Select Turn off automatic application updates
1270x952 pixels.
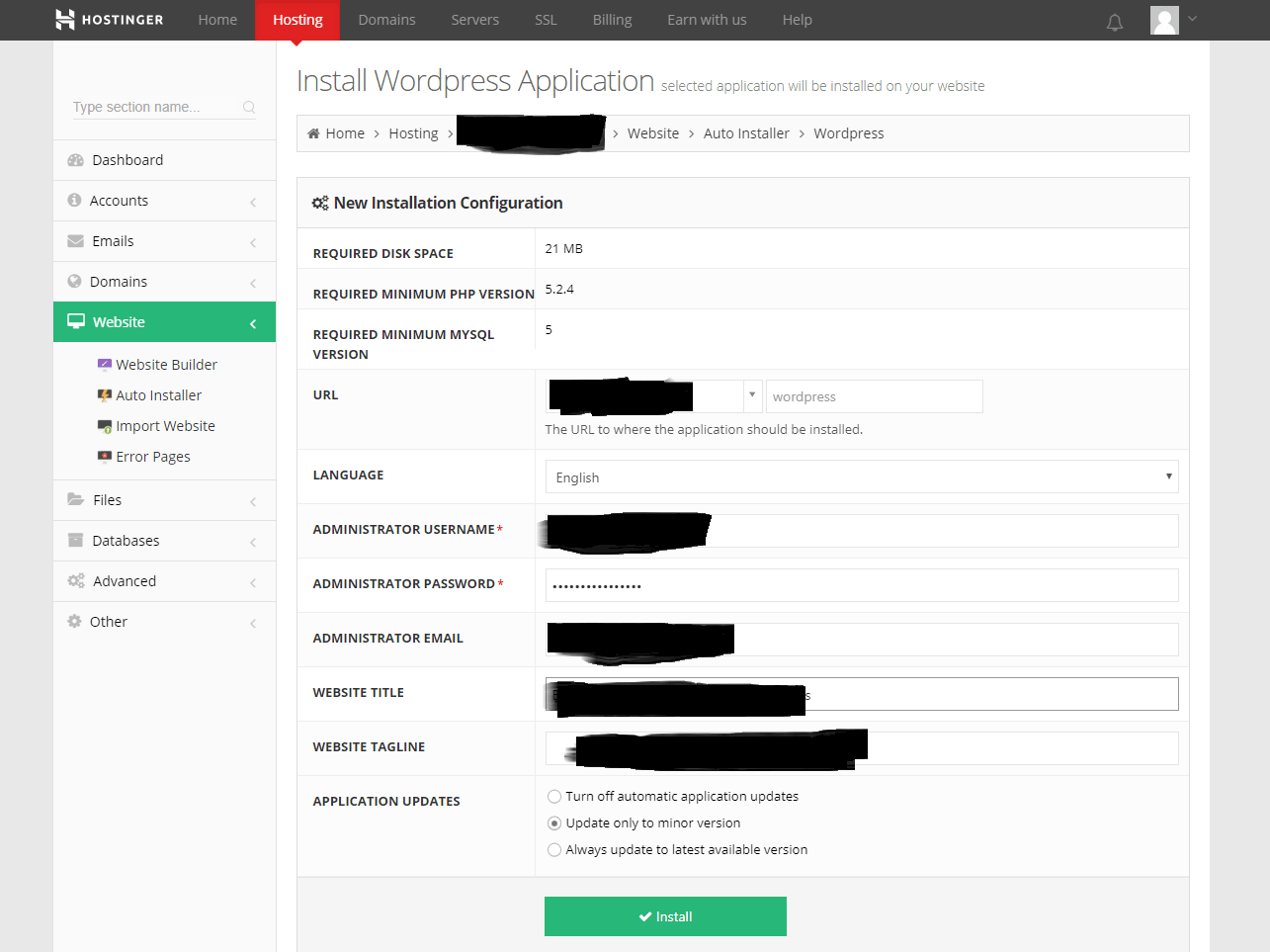[x=554, y=796]
